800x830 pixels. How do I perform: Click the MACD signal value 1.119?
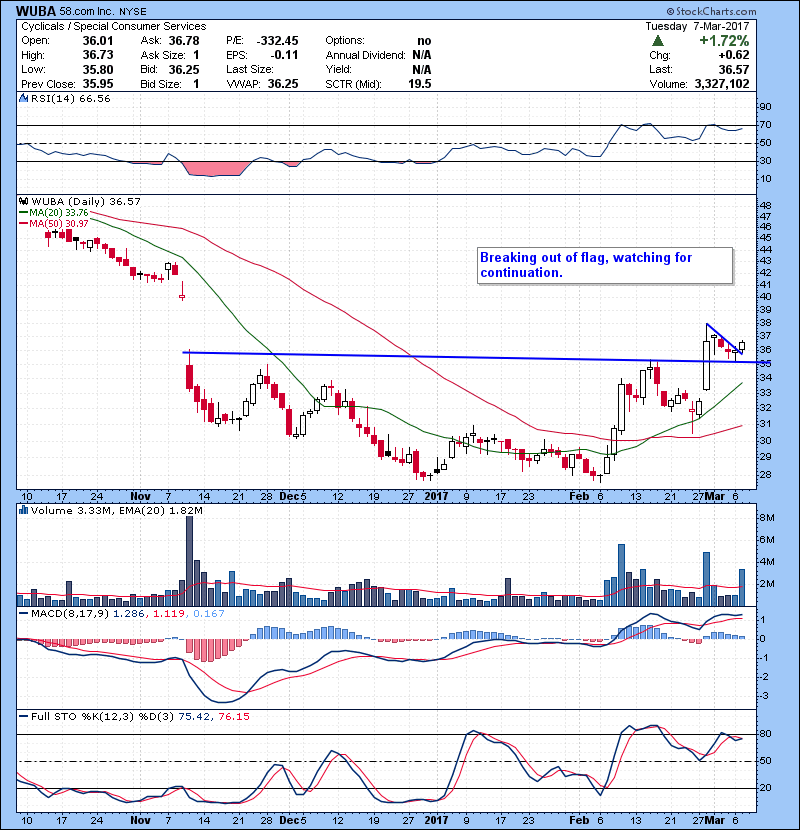coord(169,614)
